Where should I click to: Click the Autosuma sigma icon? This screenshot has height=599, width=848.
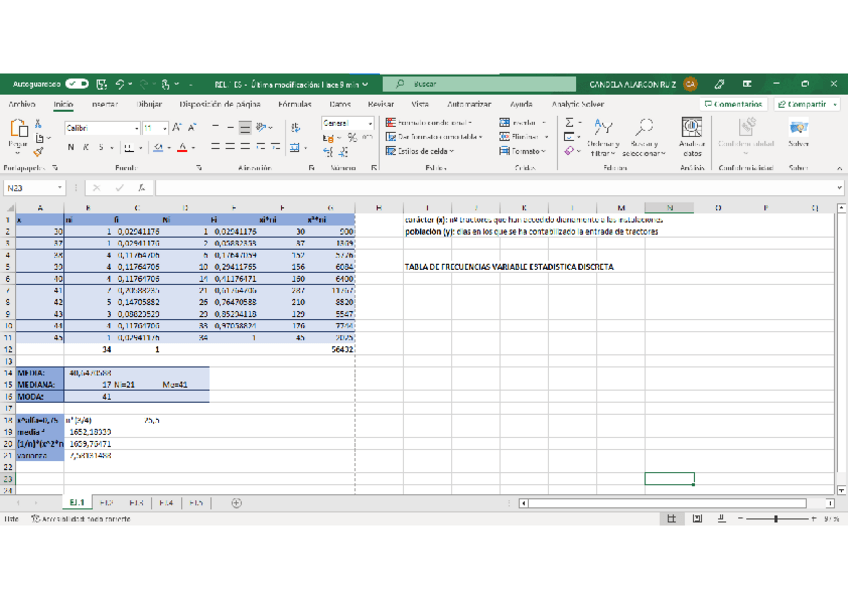pyautogui.click(x=569, y=123)
